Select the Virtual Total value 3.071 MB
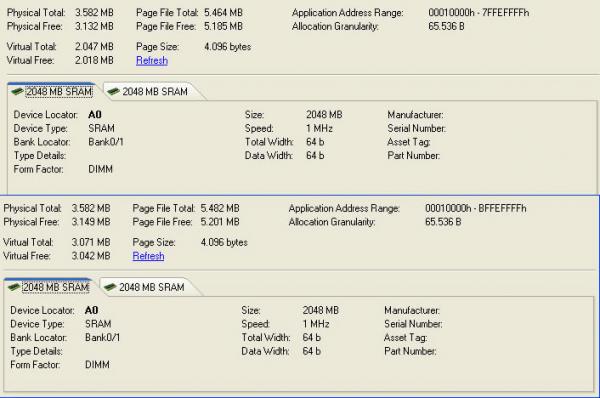 (x=91, y=242)
